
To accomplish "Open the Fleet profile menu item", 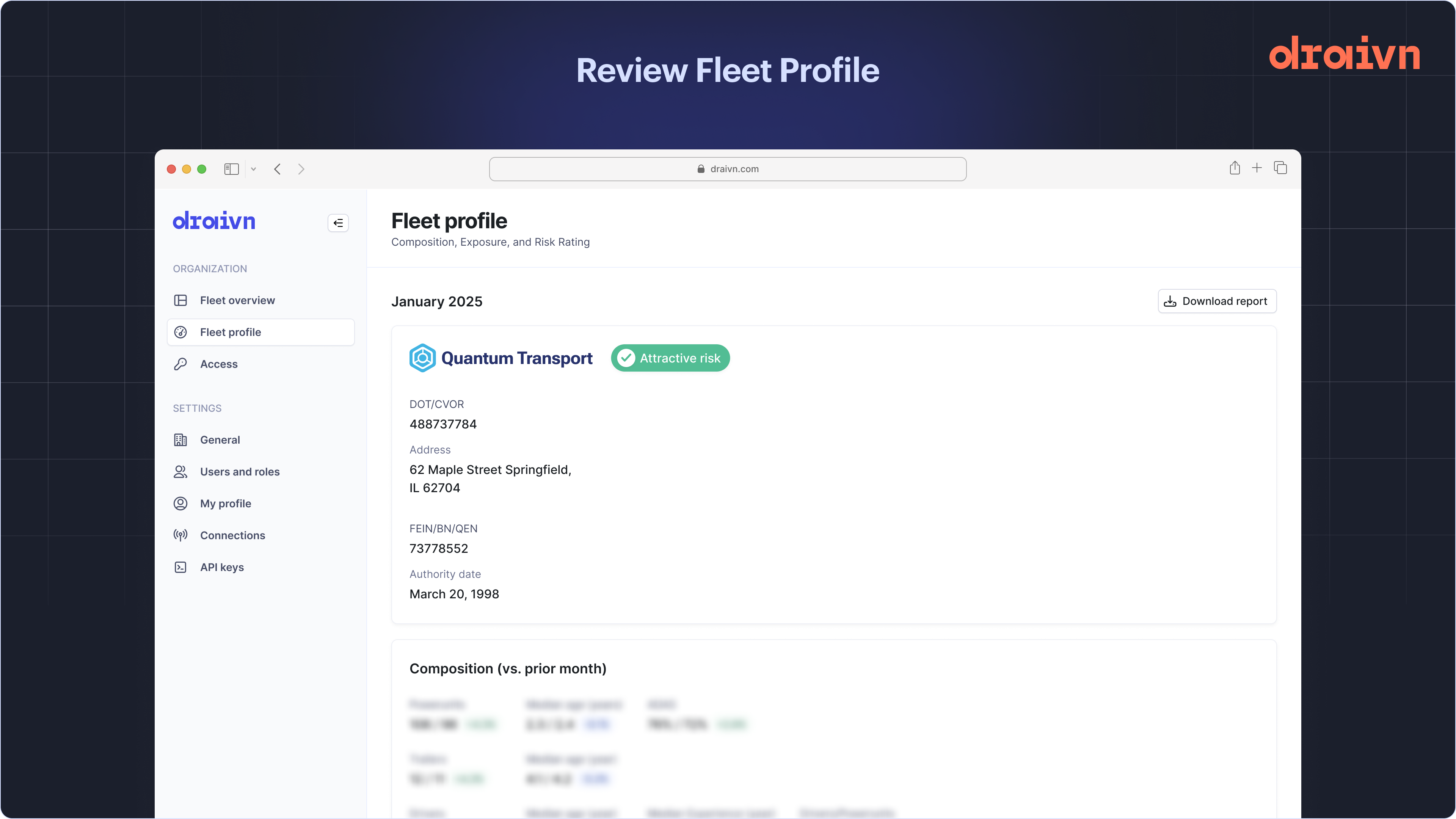I will point(260,333).
